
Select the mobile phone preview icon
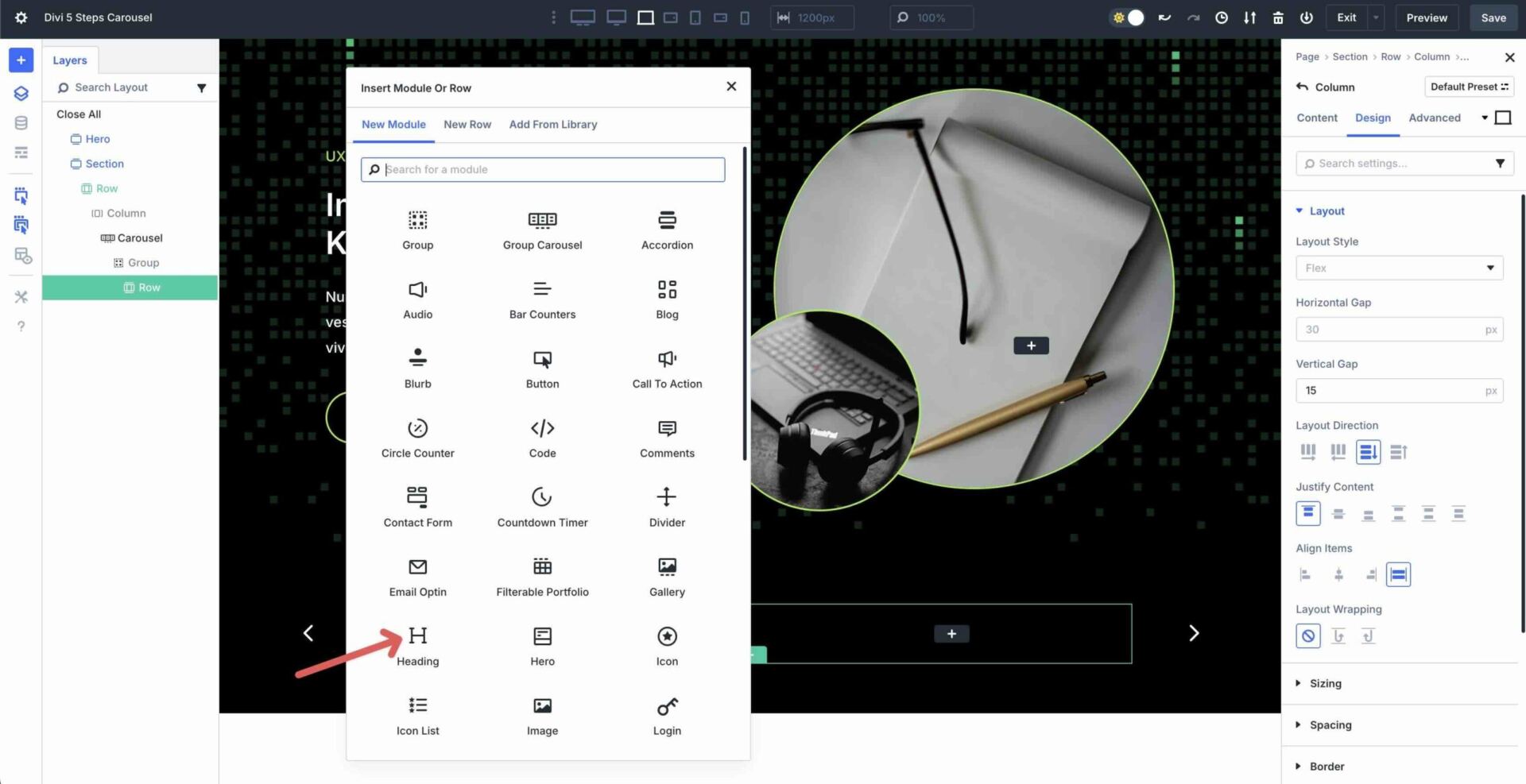pyautogui.click(x=745, y=17)
